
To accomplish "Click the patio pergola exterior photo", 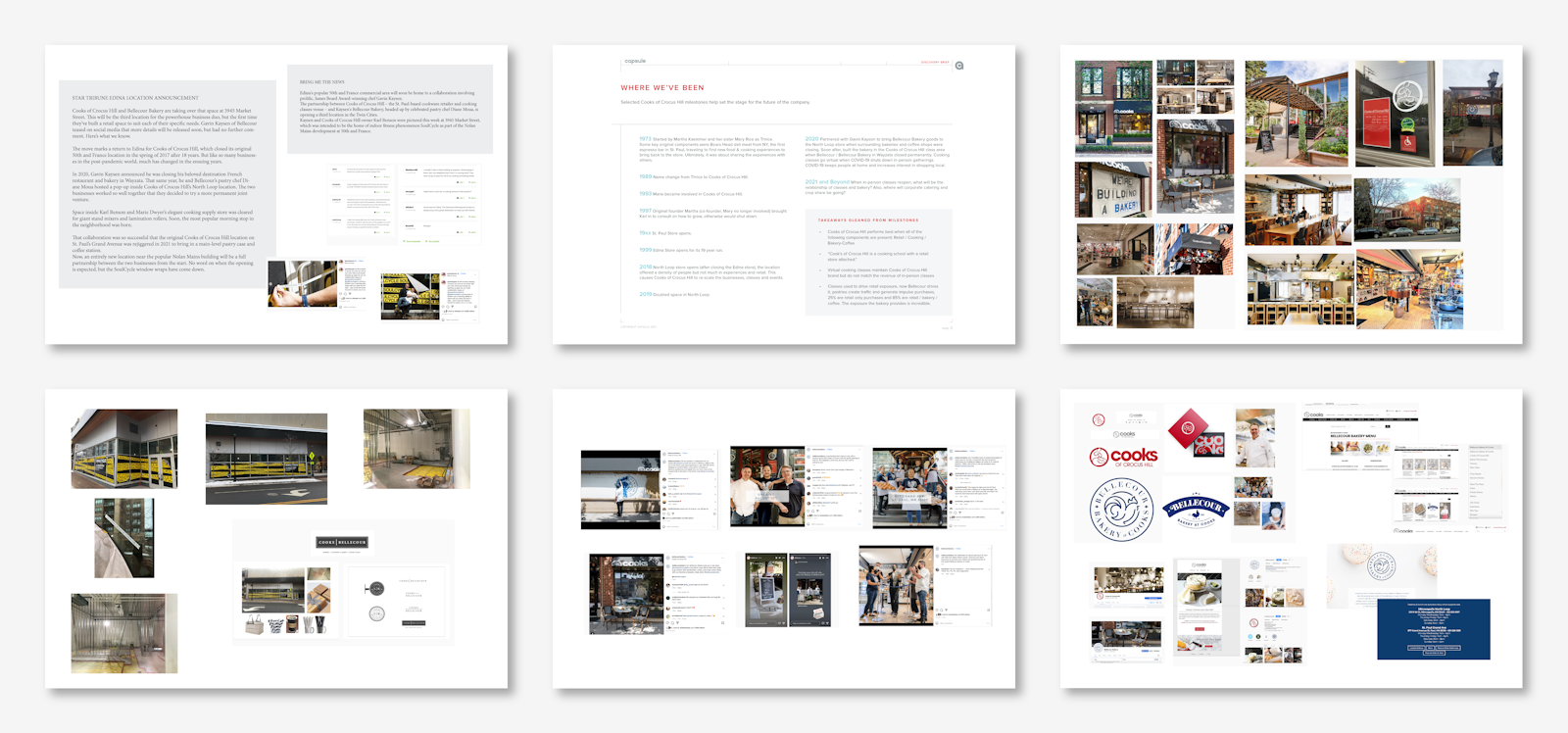I will point(1294,114).
